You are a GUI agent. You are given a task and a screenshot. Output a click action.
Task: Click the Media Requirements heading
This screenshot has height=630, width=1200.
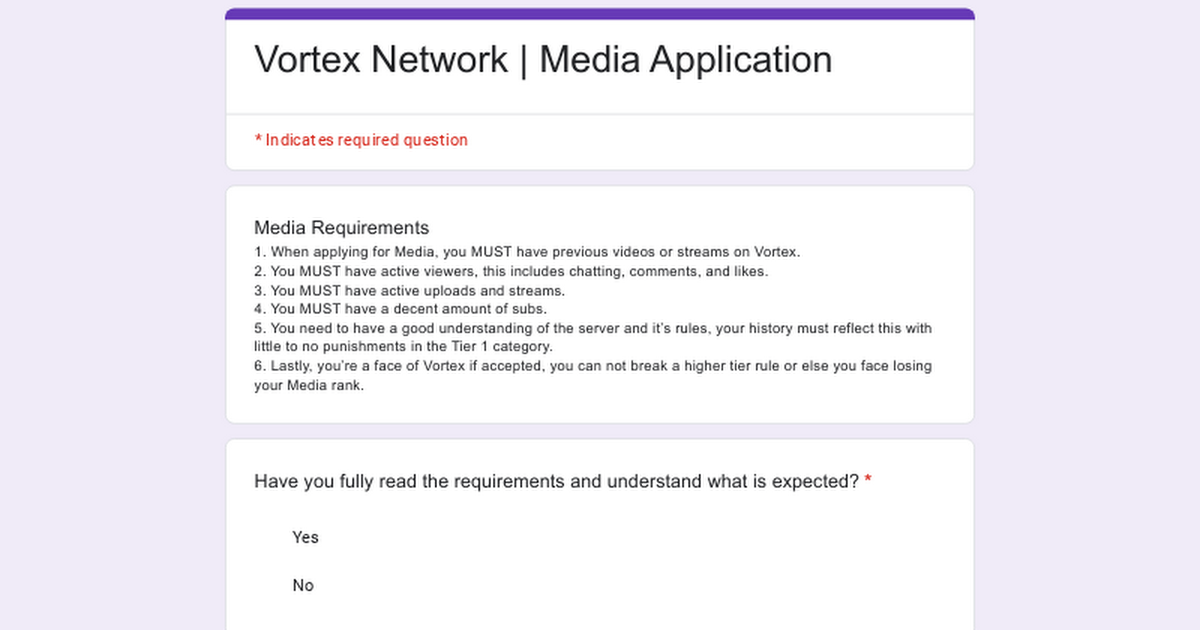(x=341, y=228)
